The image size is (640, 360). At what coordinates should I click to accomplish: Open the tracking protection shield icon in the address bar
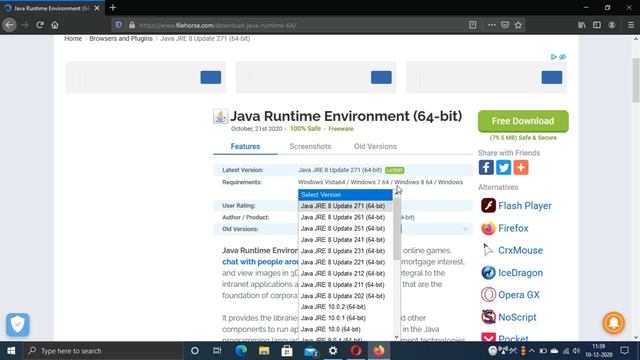119,25
